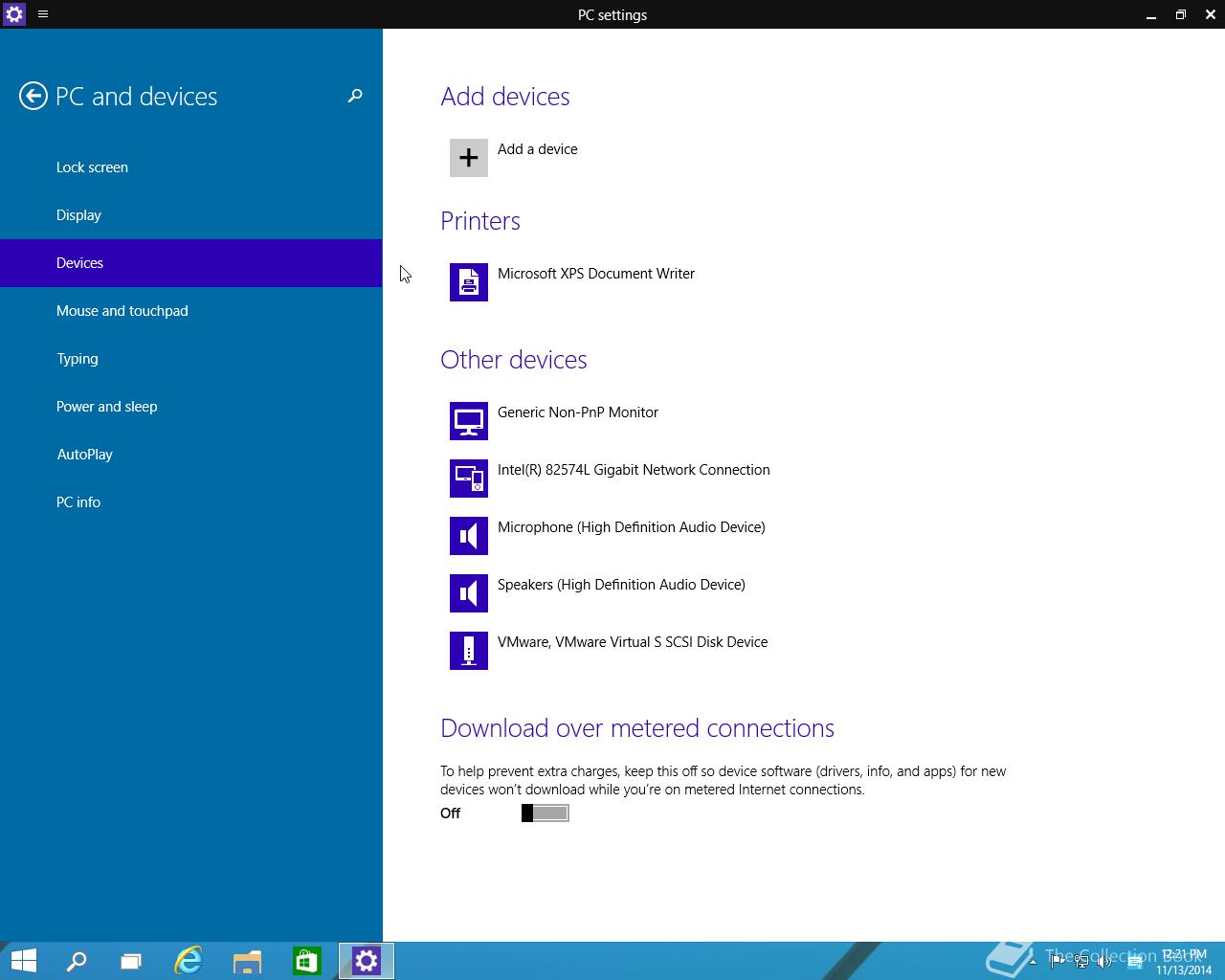Viewport: 1225px width, 980px height.
Task: Go back using the arrow beside PC and devices
Action: [x=33, y=96]
